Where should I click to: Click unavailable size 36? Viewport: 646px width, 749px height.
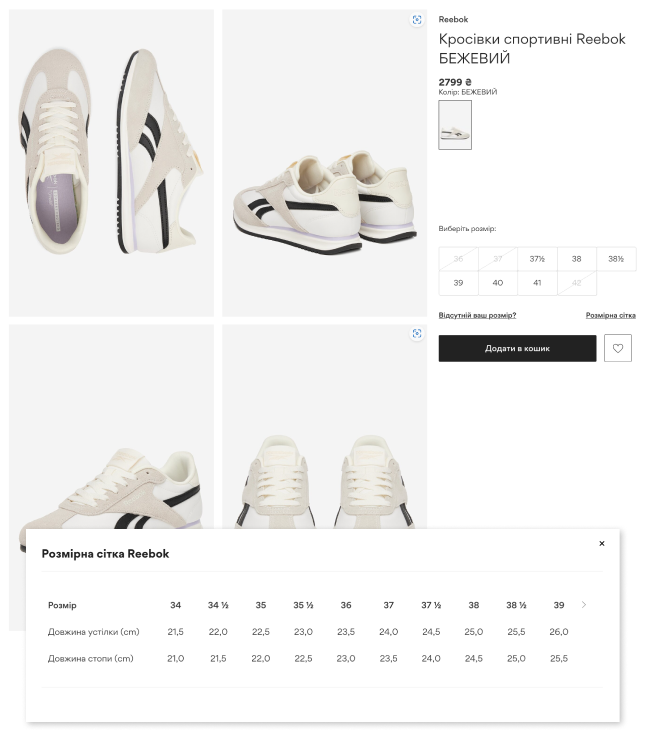point(458,259)
